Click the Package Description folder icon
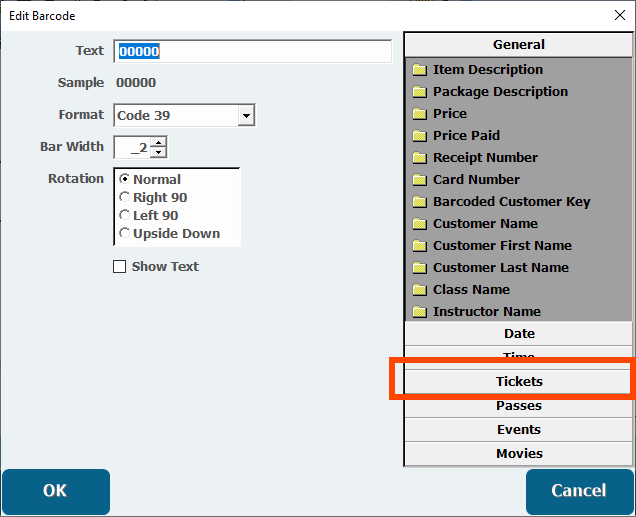Viewport: 636px width, 517px height. coord(419,92)
